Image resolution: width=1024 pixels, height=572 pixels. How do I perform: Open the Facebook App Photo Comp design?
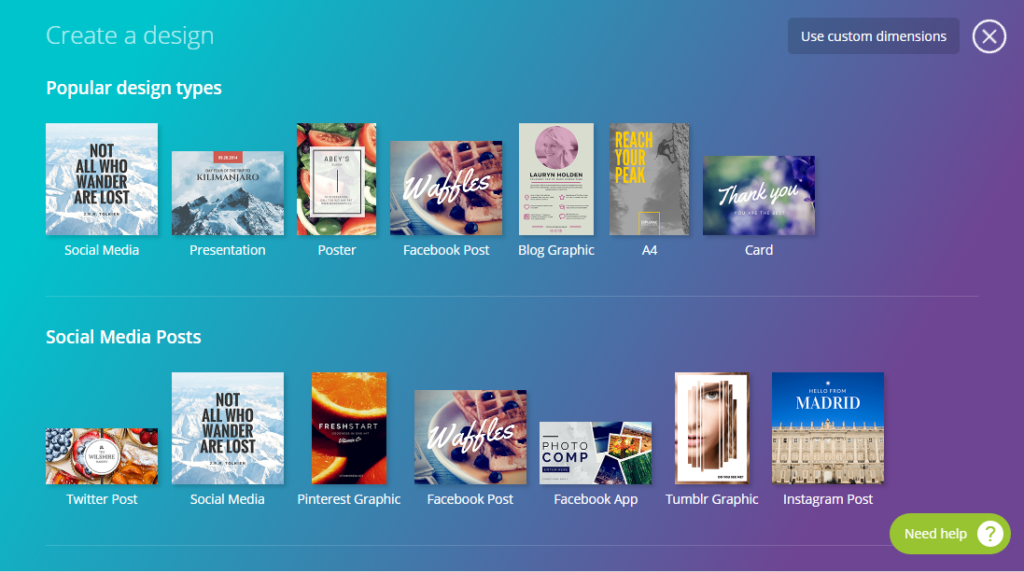(x=595, y=452)
